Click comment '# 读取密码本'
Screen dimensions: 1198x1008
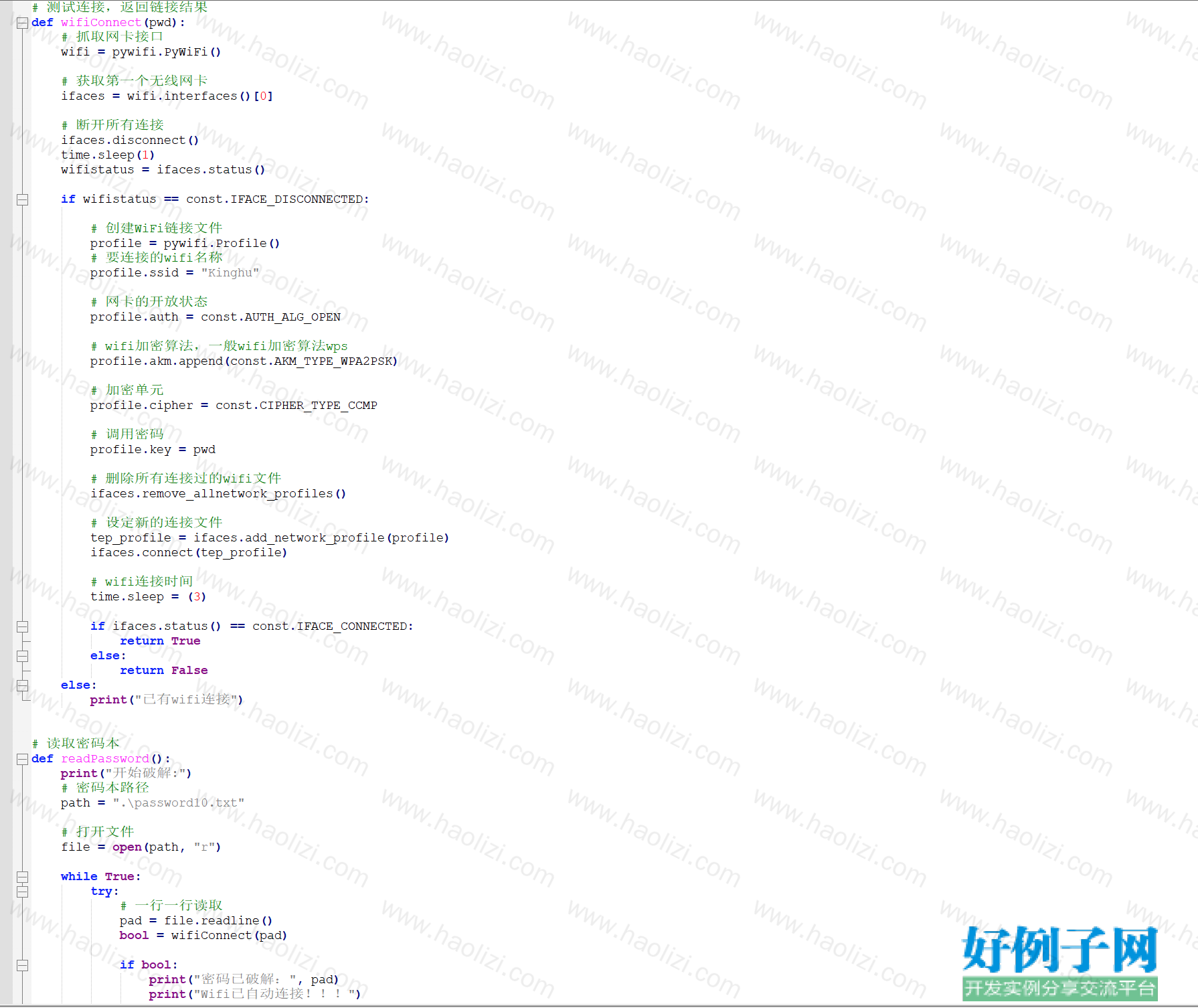[75, 744]
